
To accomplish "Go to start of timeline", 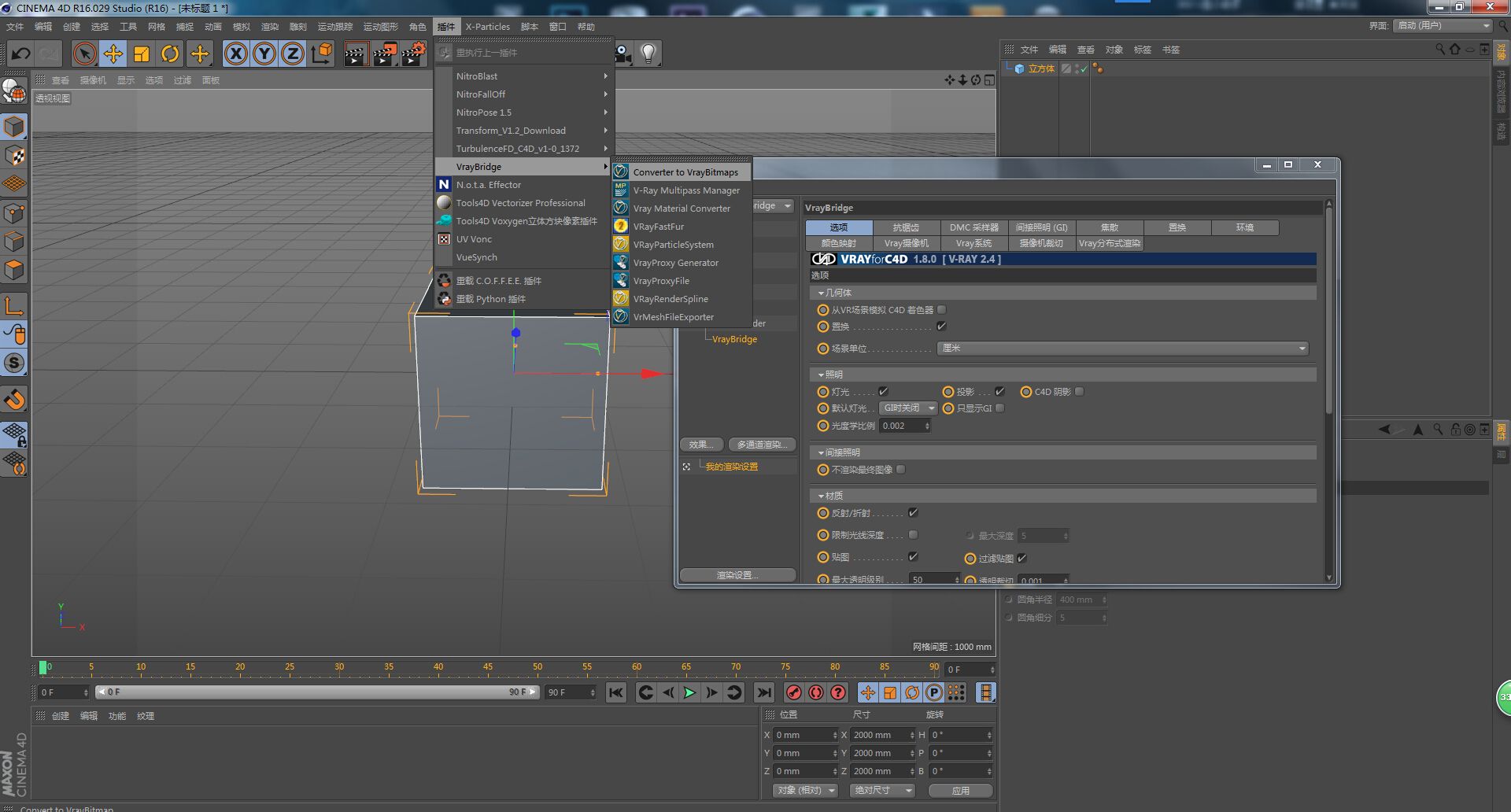I will tap(616, 692).
